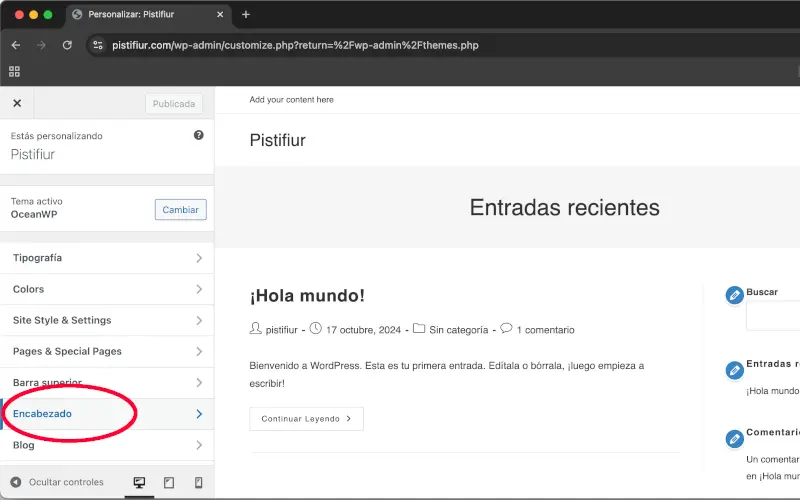The width and height of the screenshot is (800, 500).
Task: Click edit pencil icon next to Buscar widget
Action: (x=735, y=295)
